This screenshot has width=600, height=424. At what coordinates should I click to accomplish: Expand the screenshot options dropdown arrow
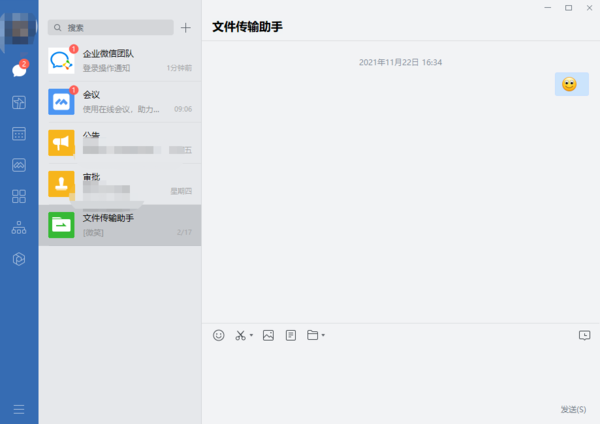pyautogui.click(x=251, y=335)
